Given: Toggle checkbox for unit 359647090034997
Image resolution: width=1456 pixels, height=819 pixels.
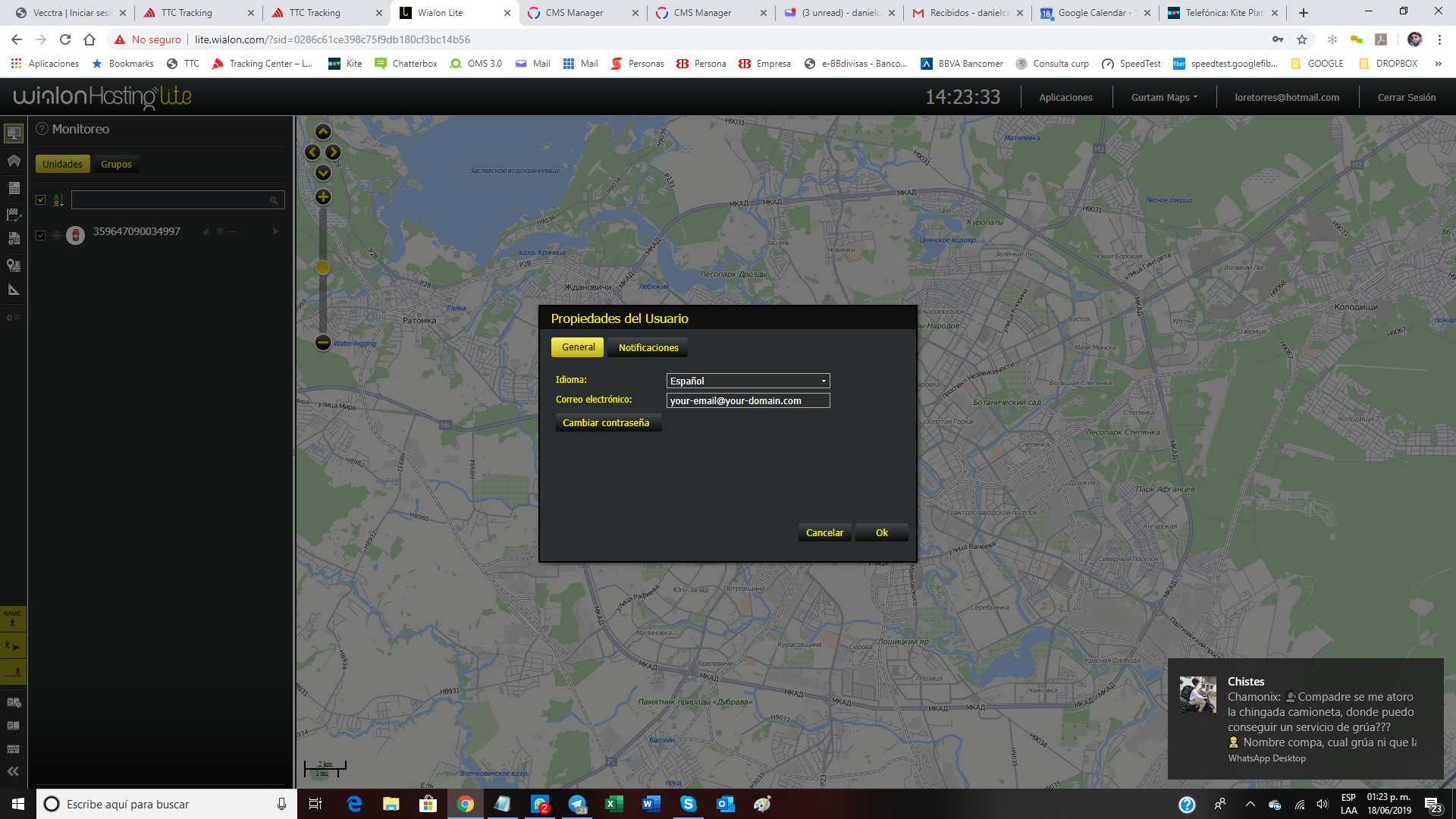Looking at the screenshot, I should point(41,235).
